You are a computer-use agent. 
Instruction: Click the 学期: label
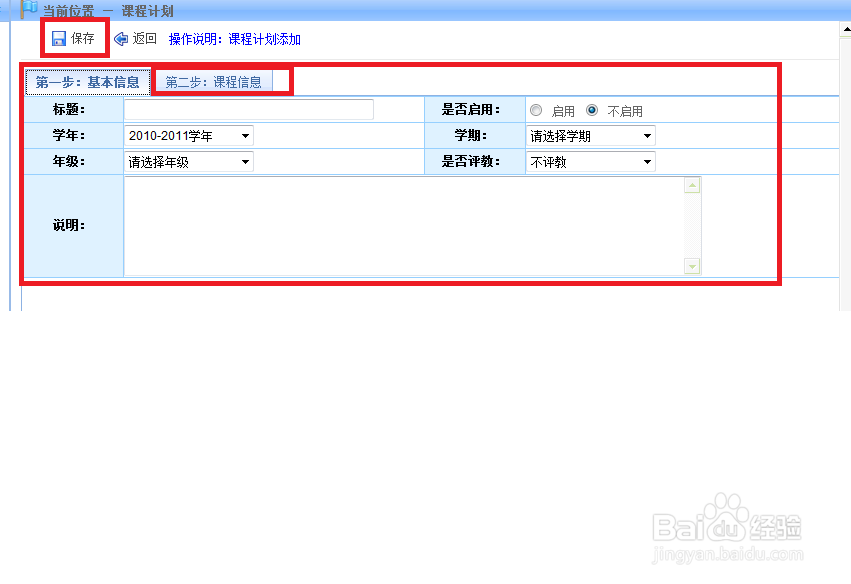tap(471, 136)
